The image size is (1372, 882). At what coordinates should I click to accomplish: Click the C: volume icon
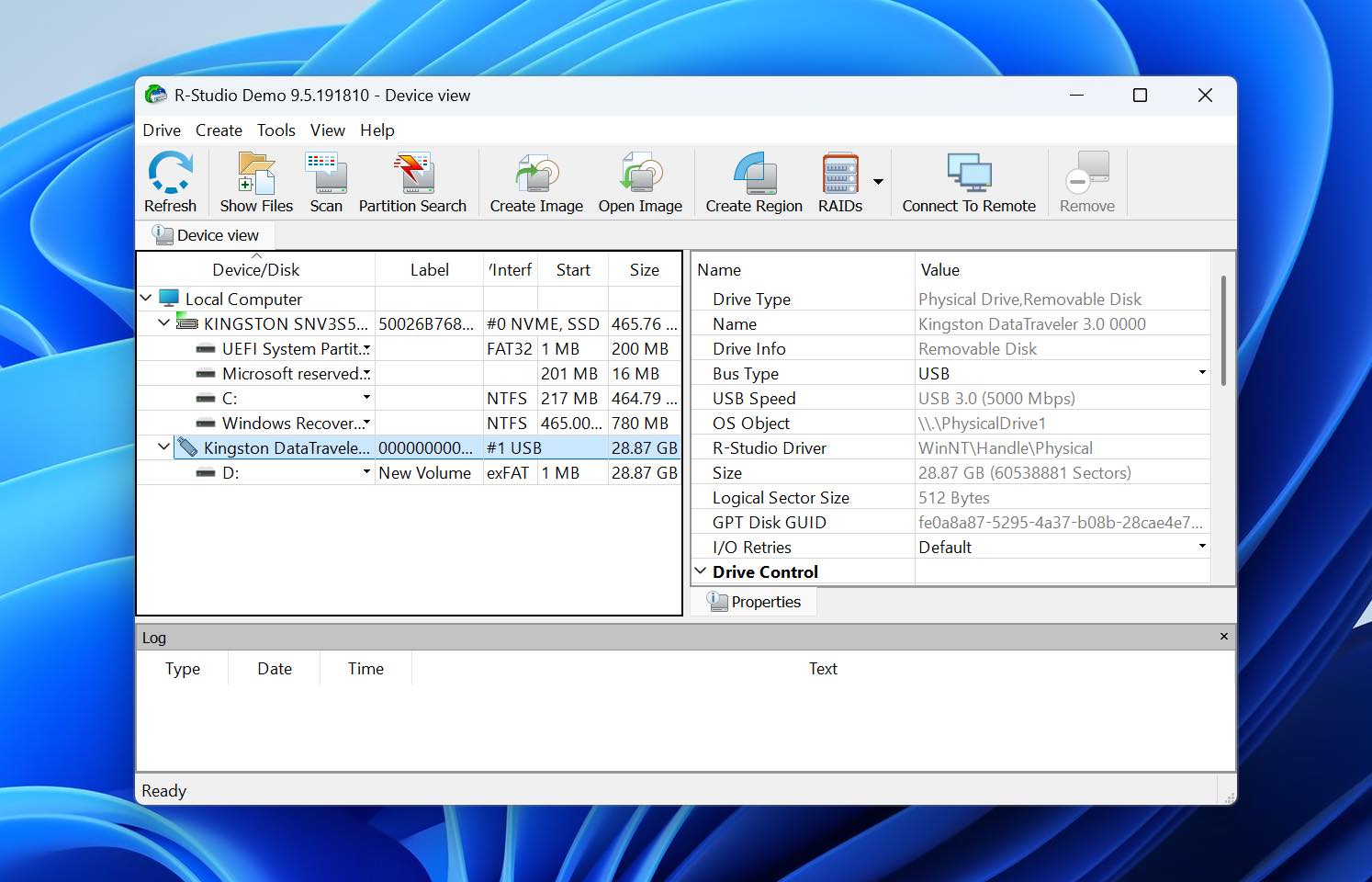[x=206, y=399]
